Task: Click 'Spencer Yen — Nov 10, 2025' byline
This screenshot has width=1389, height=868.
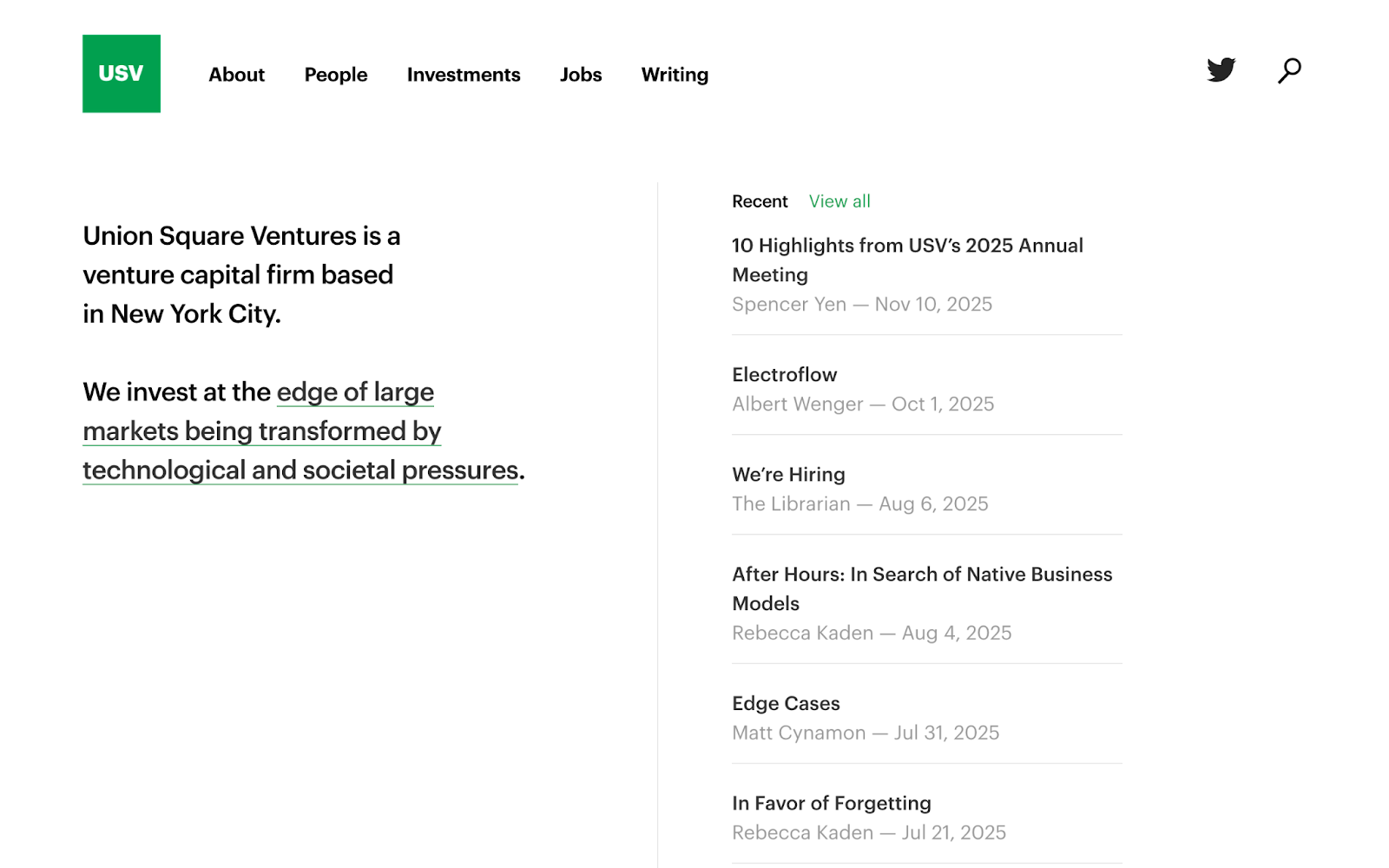Action: (x=862, y=305)
